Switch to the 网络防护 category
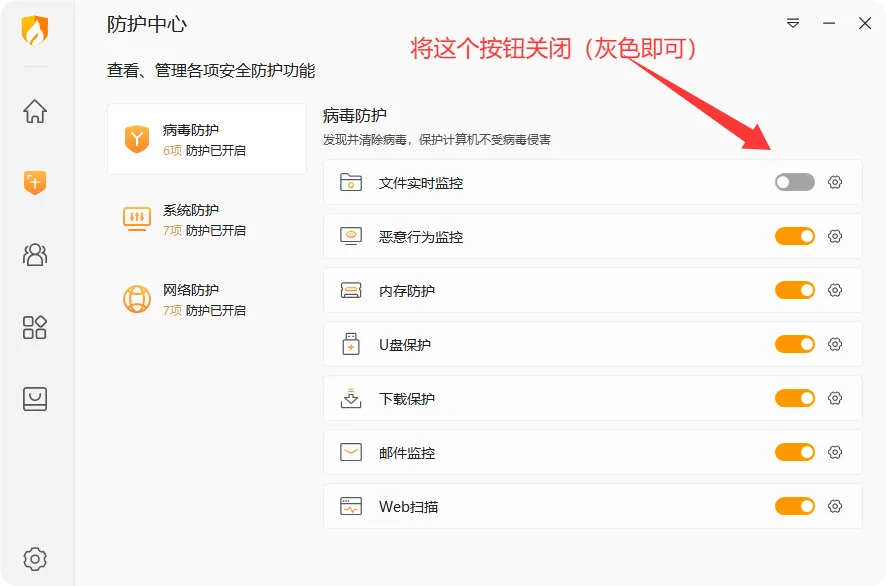 pyautogui.click(x=207, y=299)
